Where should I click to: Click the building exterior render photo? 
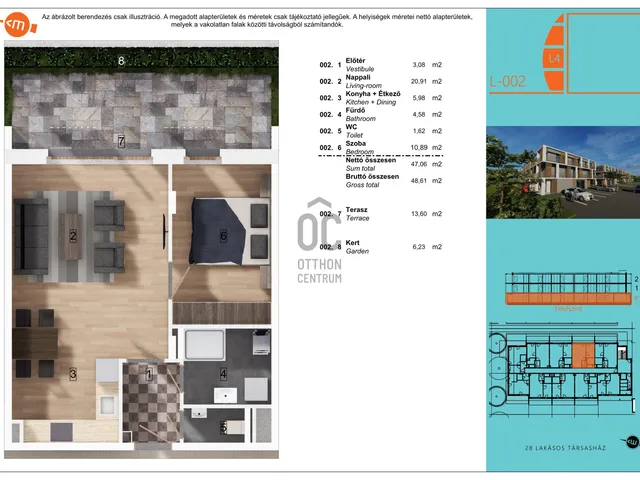(563, 173)
